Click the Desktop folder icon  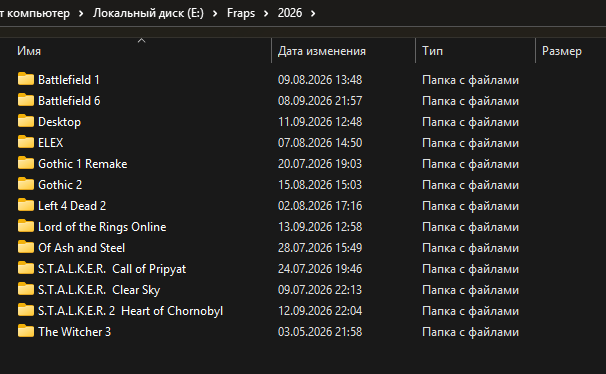click(x=26, y=121)
